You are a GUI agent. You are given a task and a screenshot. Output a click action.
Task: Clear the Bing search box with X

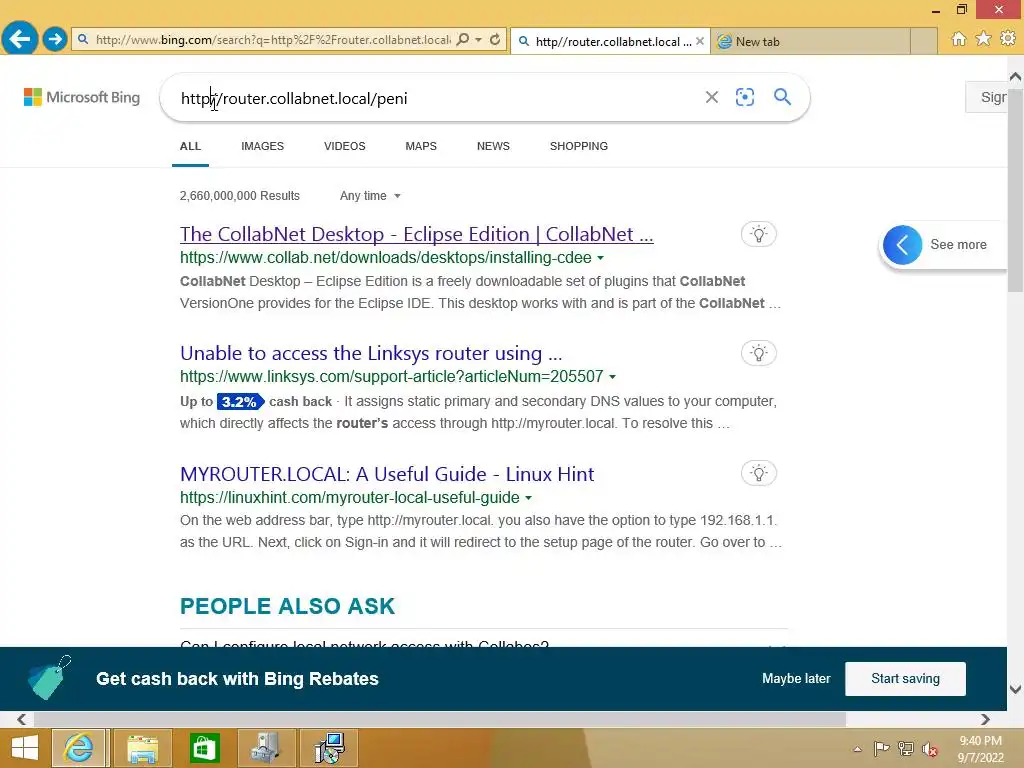pyautogui.click(x=712, y=97)
